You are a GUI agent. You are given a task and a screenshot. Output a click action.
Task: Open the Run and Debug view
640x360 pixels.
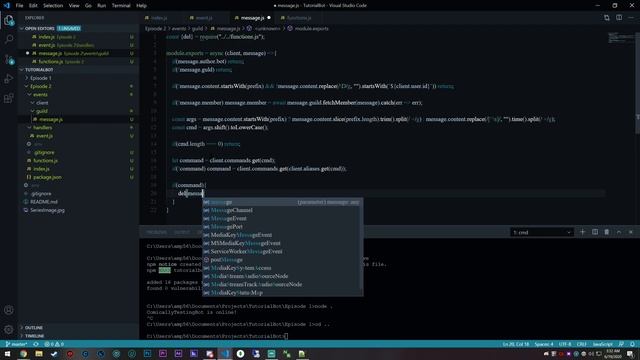[x=9, y=79]
